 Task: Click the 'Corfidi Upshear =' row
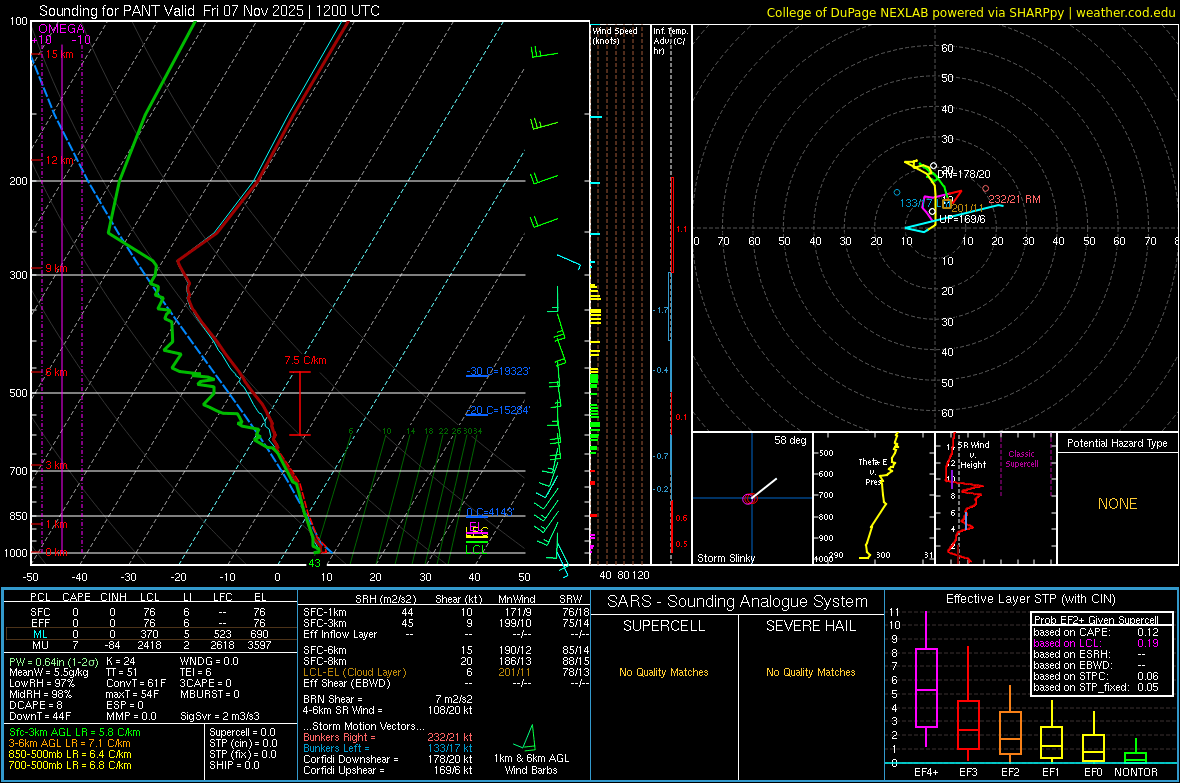[x=388, y=770]
